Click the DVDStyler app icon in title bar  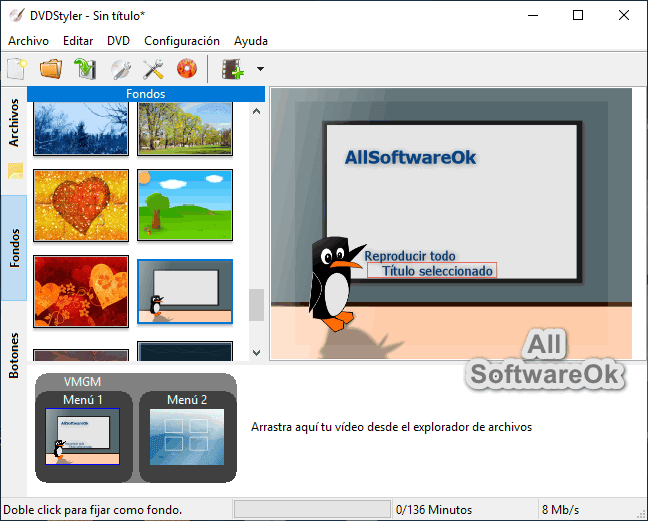17,15
